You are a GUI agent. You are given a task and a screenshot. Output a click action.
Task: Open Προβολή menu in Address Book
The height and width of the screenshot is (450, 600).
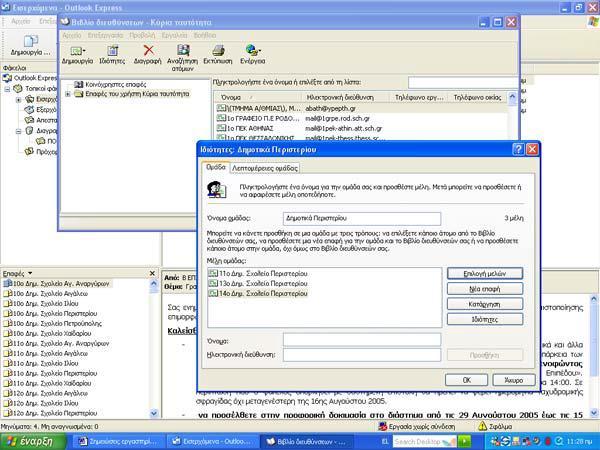click(142, 35)
